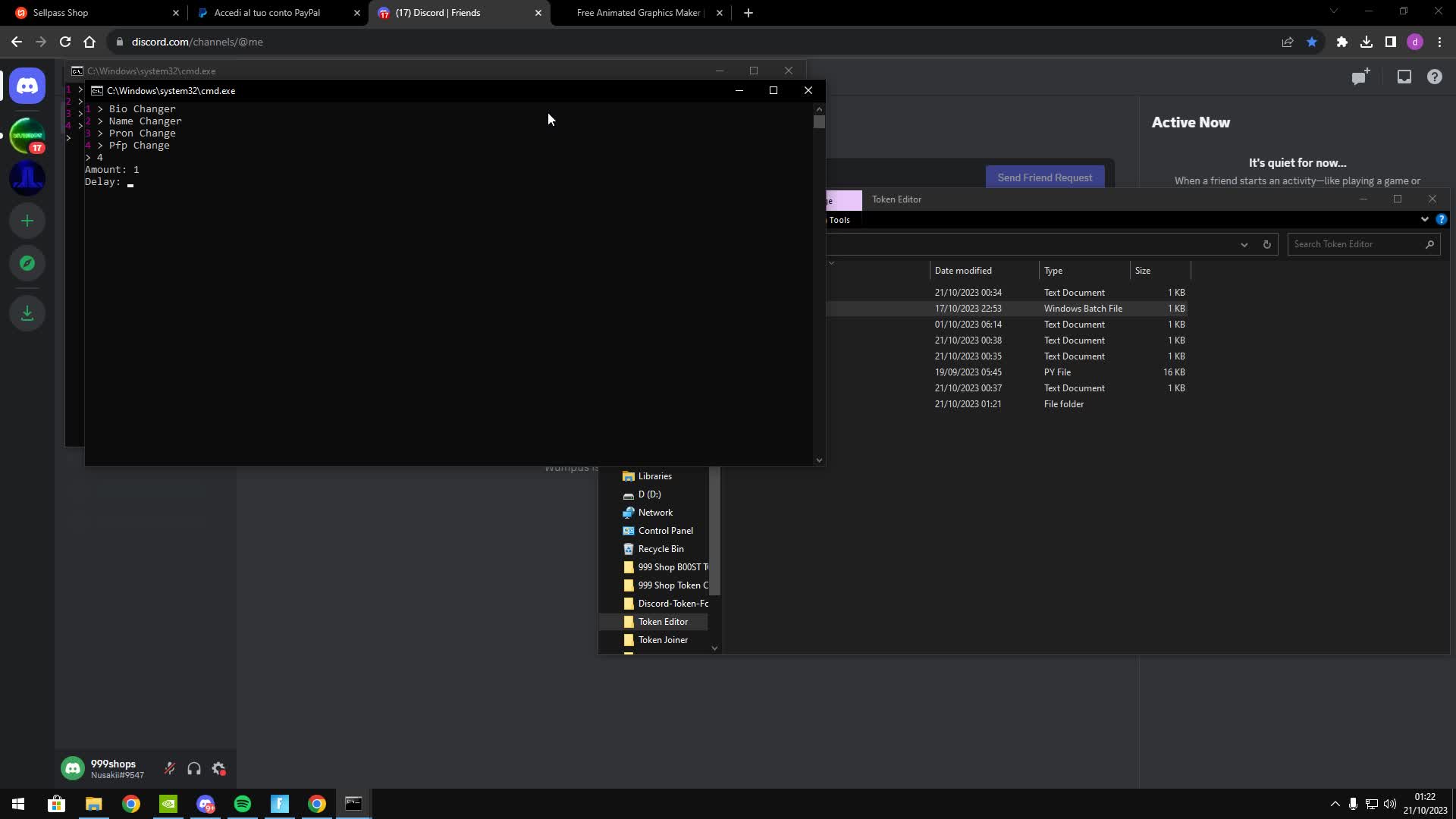Open Discord help question mark icon
Viewport: 1456px width, 819px height.
[x=1434, y=77]
